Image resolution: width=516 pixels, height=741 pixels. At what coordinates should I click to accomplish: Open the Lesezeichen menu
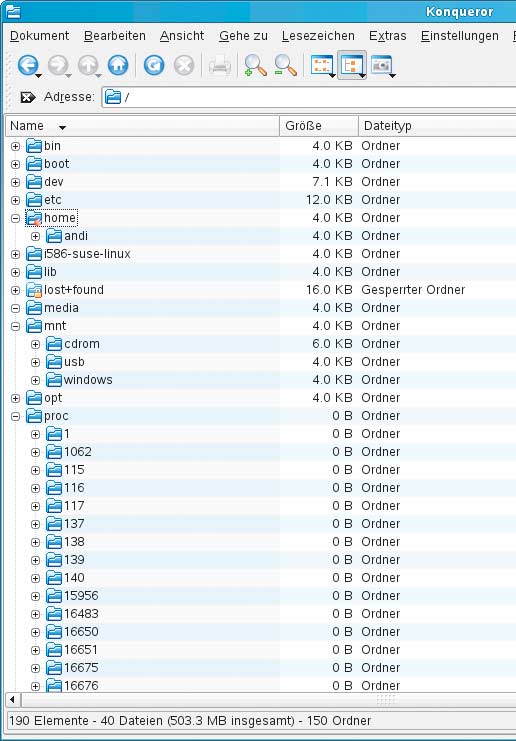pyautogui.click(x=318, y=36)
